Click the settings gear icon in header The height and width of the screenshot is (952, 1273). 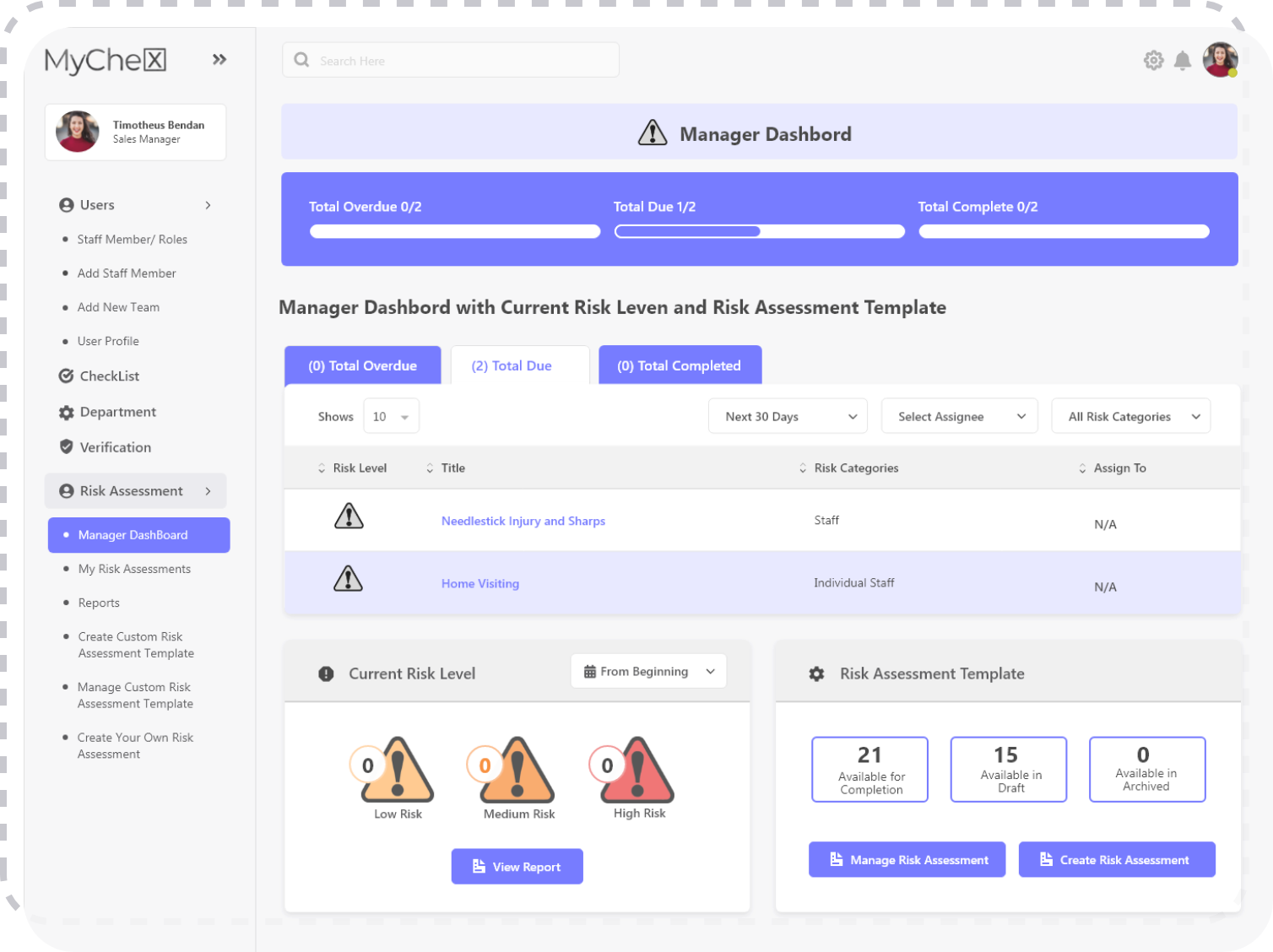click(x=1153, y=61)
